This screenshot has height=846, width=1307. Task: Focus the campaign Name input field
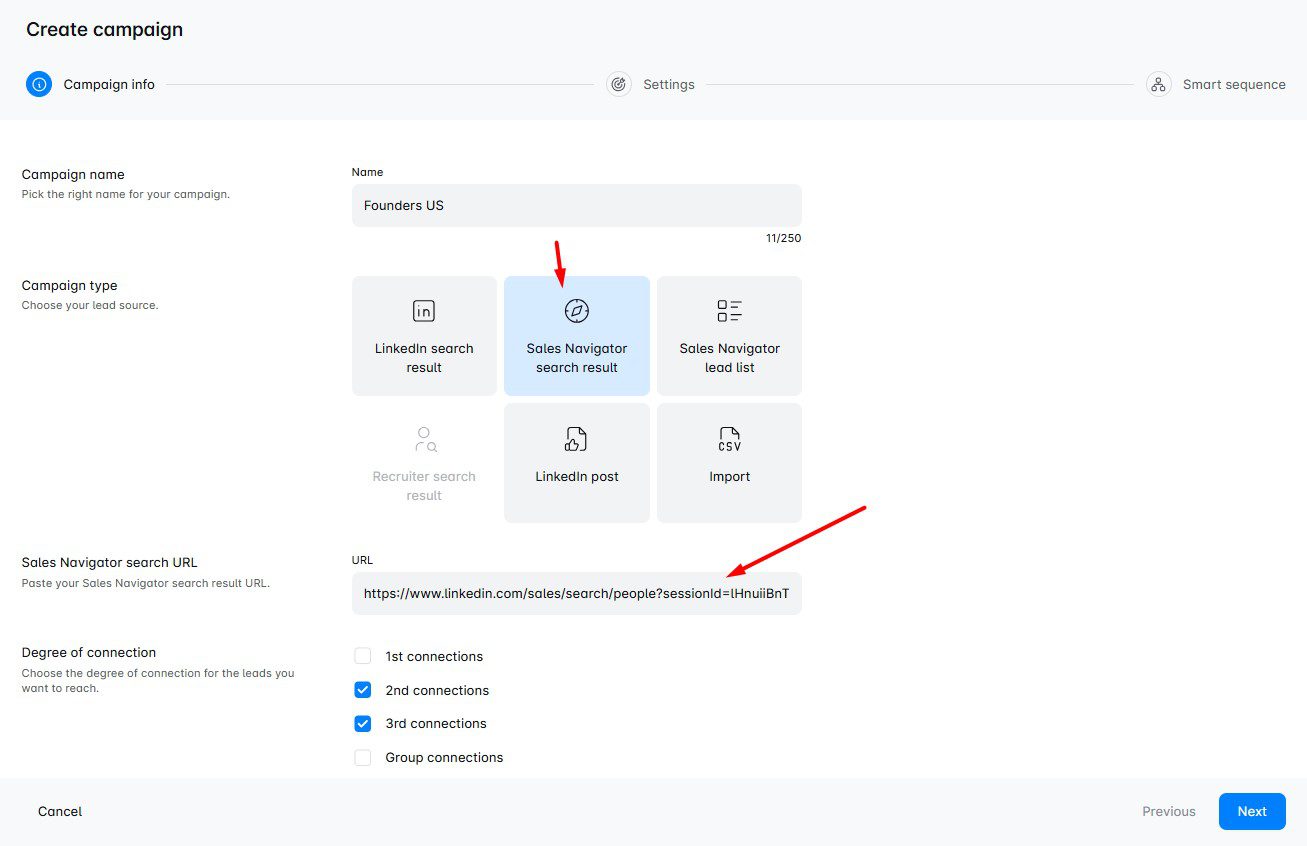coord(577,205)
